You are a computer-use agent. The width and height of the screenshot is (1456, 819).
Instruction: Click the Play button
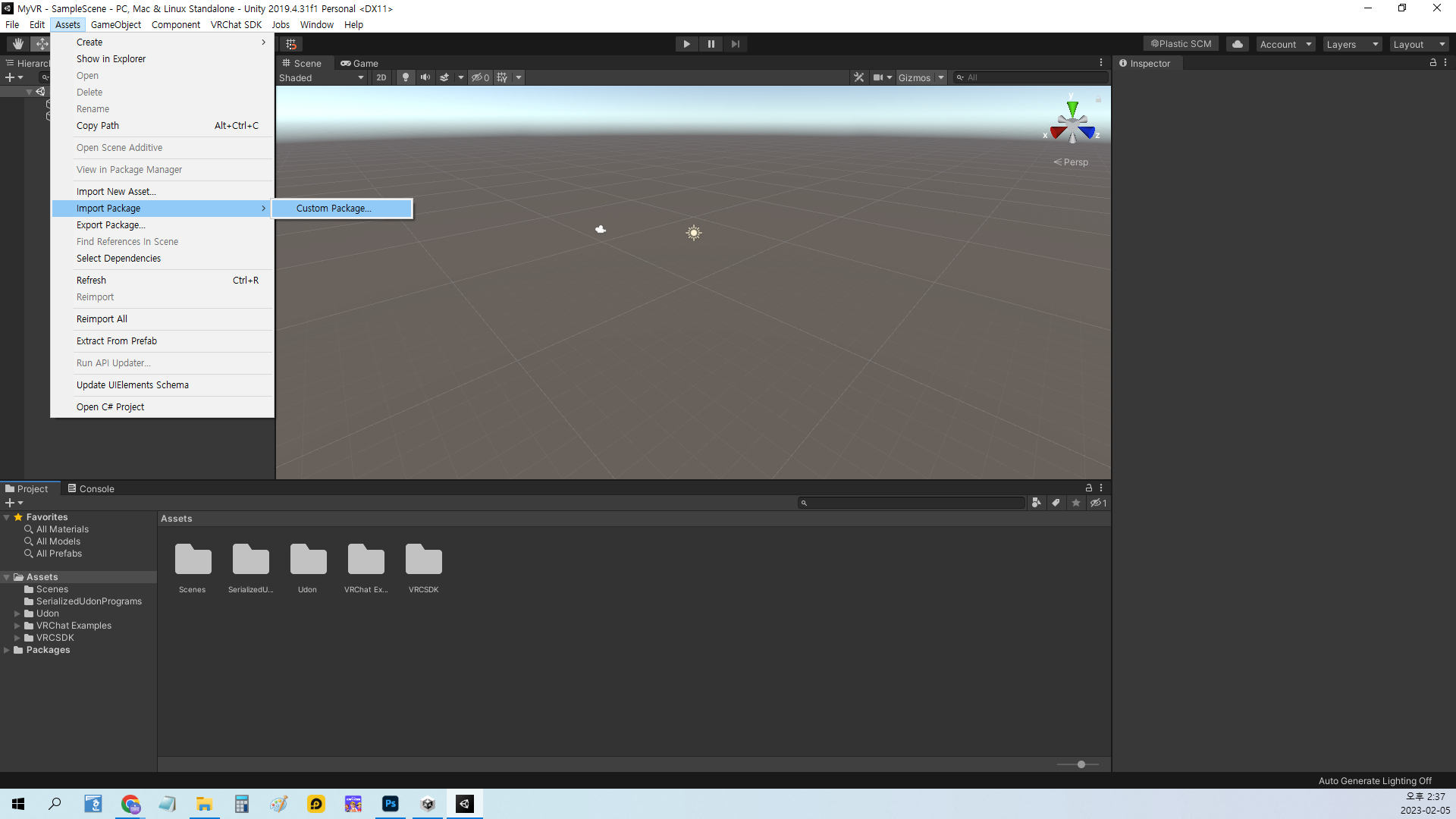click(686, 44)
